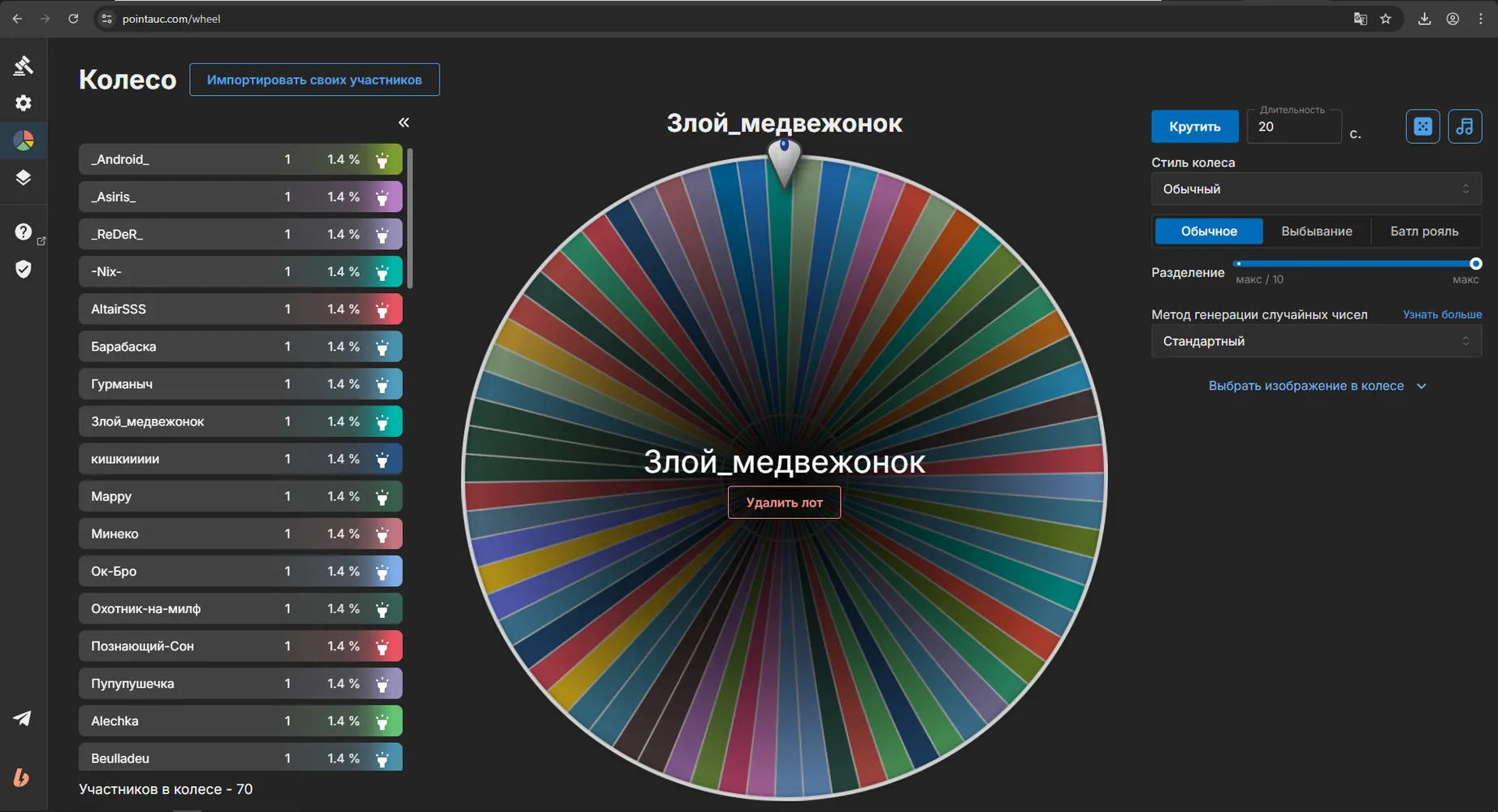Click the dice randomize icon button
The width and height of the screenshot is (1498, 812).
[1422, 127]
